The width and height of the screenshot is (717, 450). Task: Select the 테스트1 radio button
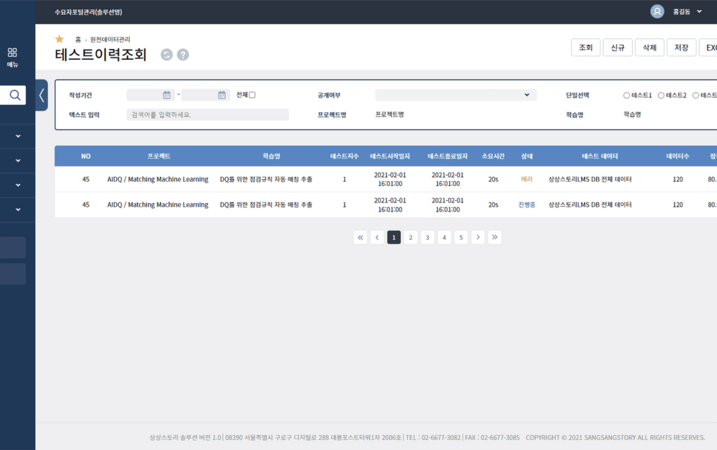(x=626, y=95)
